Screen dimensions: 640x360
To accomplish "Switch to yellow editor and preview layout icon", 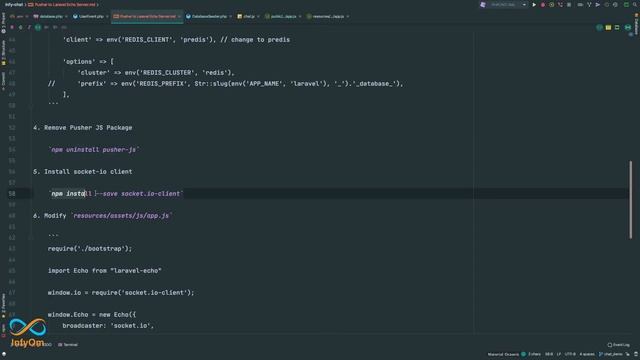I will click(608, 27).
